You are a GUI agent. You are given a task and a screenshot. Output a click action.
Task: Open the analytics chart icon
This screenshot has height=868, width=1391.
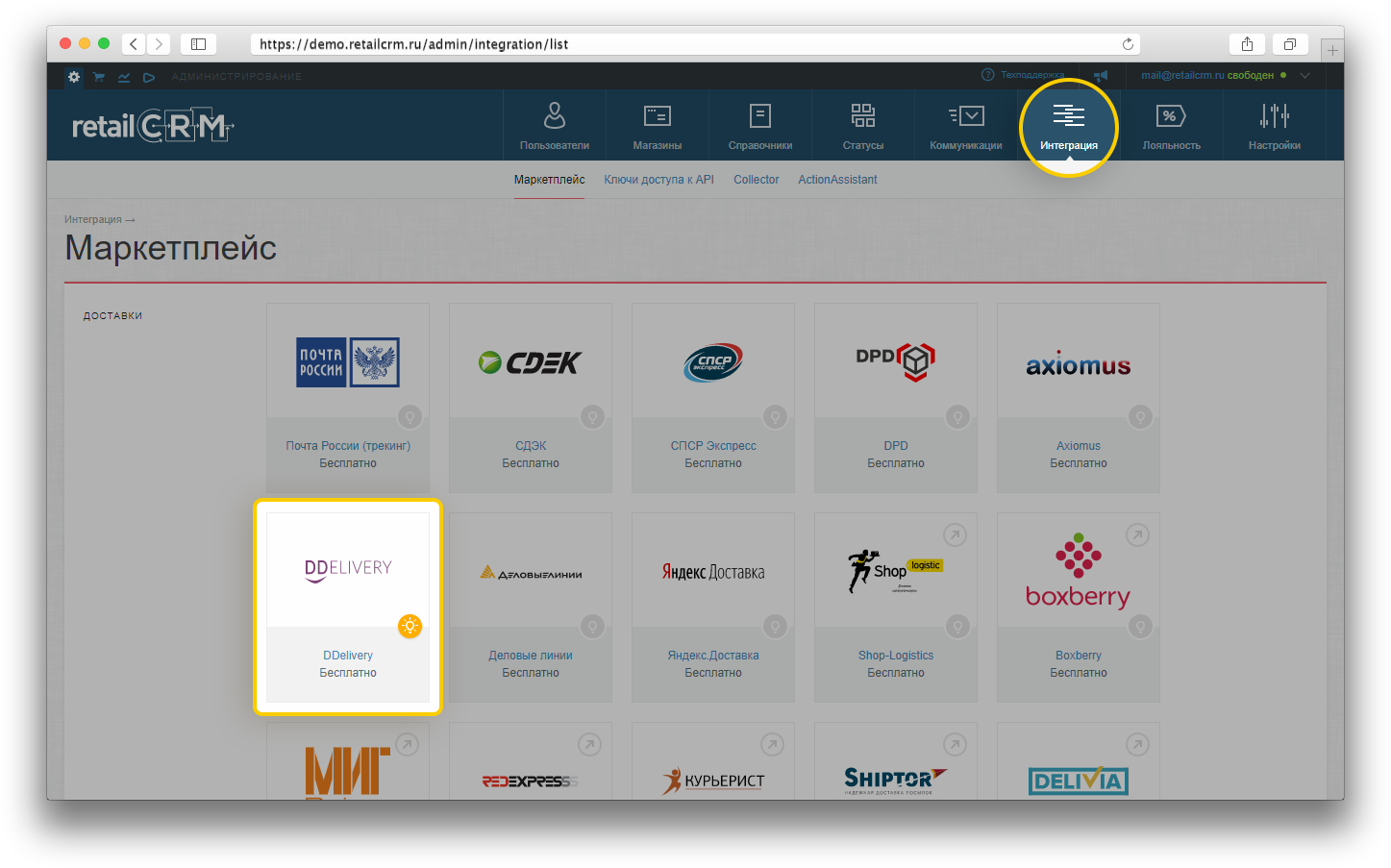pos(124,77)
